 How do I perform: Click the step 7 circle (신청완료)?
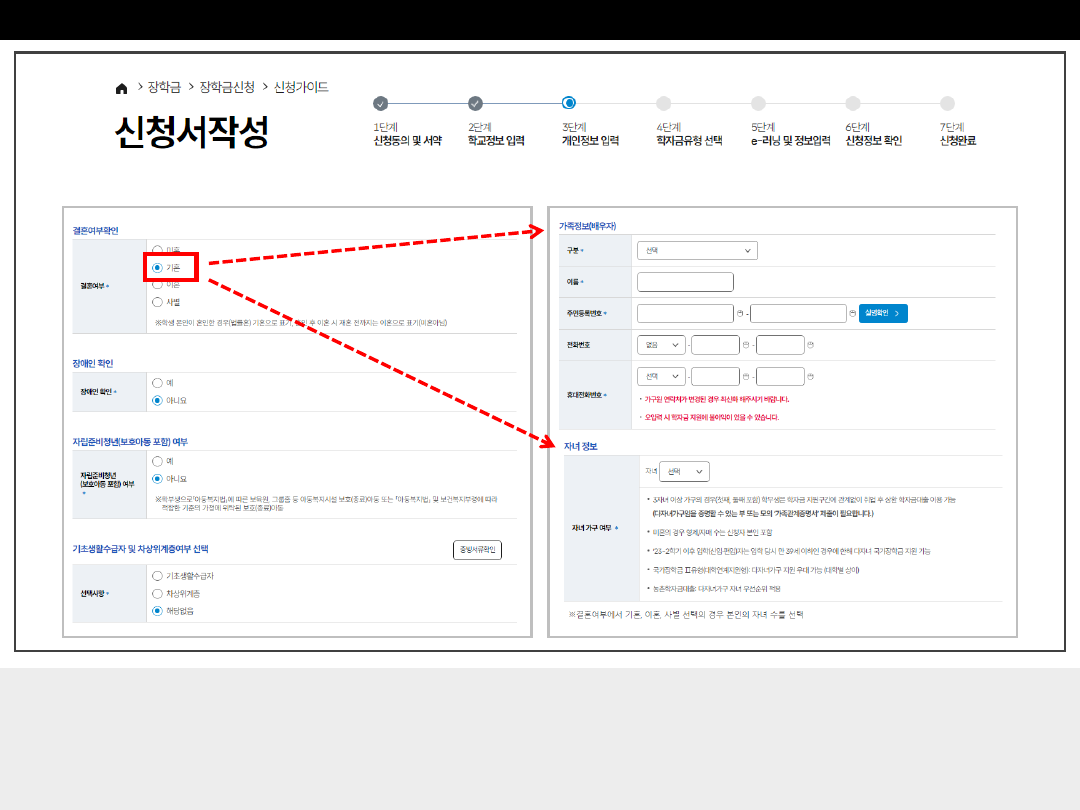[947, 103]
